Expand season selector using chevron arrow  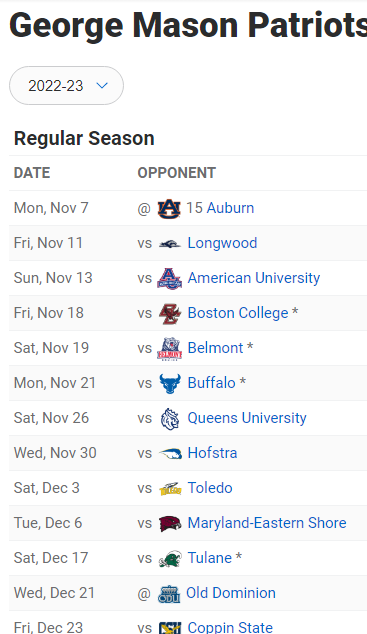tap(102, 86)
